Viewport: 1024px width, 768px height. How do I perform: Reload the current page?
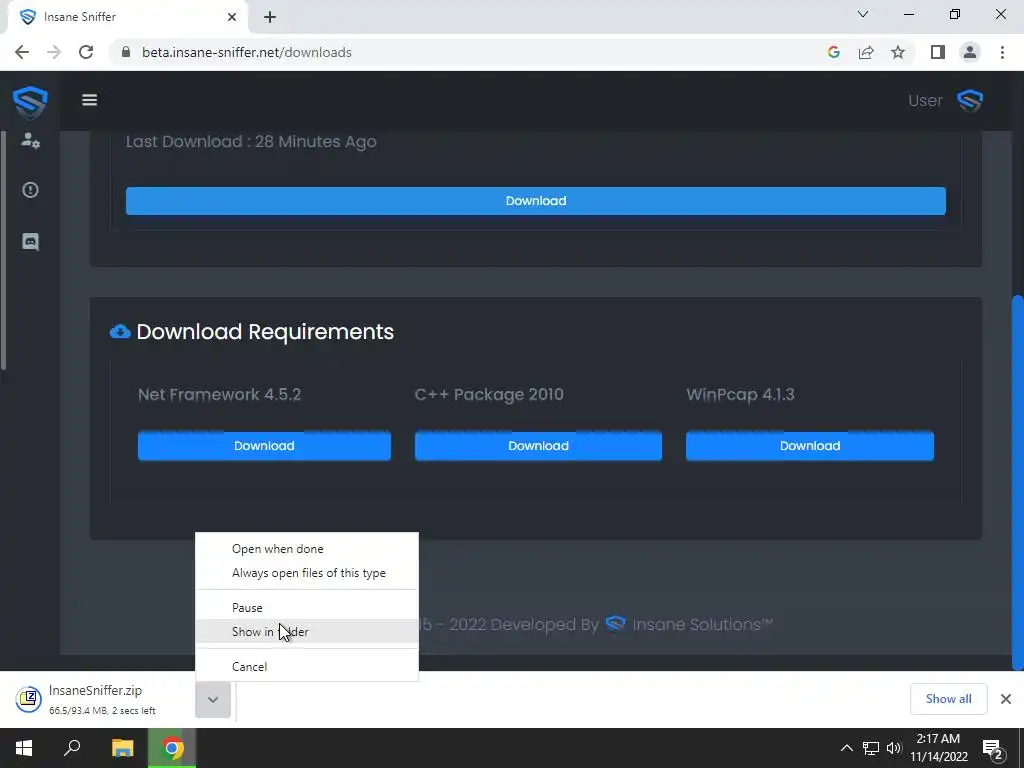point(86,52)
